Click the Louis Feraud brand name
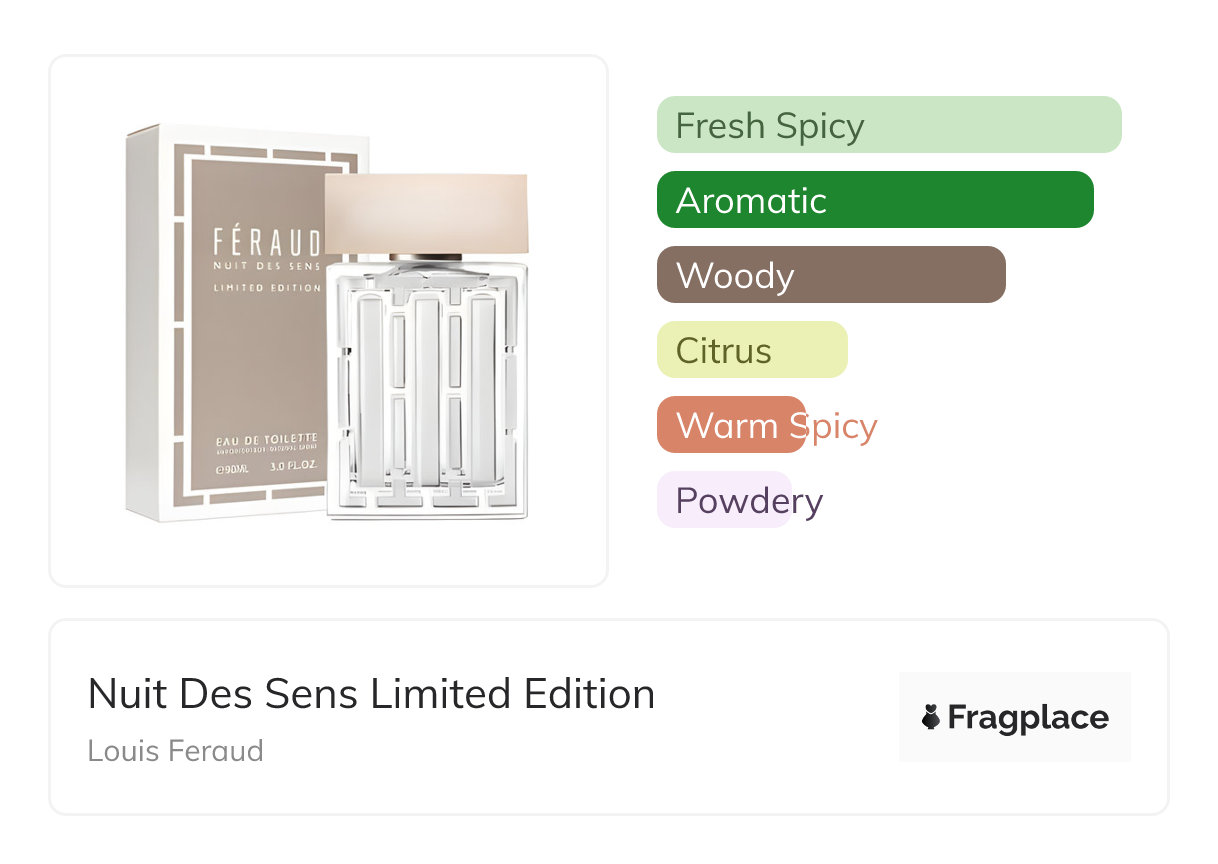 [175, 751]
